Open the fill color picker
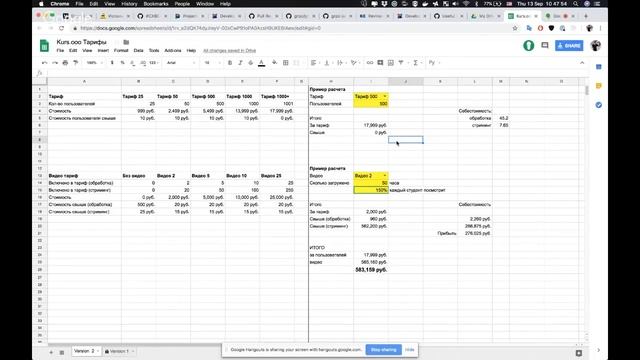Screen dimensions: 640x360 tap(274, 63)
